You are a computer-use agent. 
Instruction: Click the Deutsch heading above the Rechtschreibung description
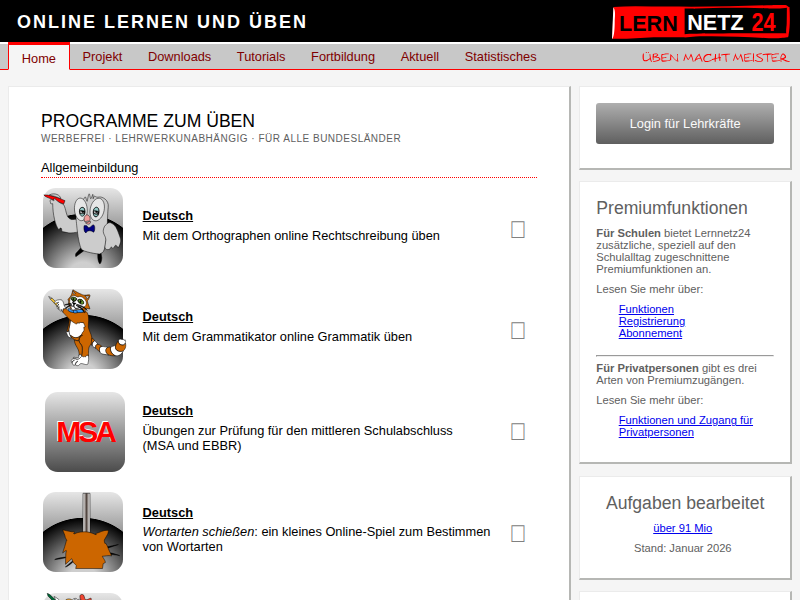(x=167, y=215)
